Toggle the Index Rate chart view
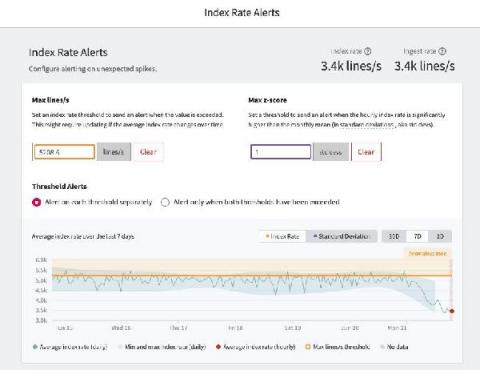This screenshot has height=370, width=480. [282, 236]
